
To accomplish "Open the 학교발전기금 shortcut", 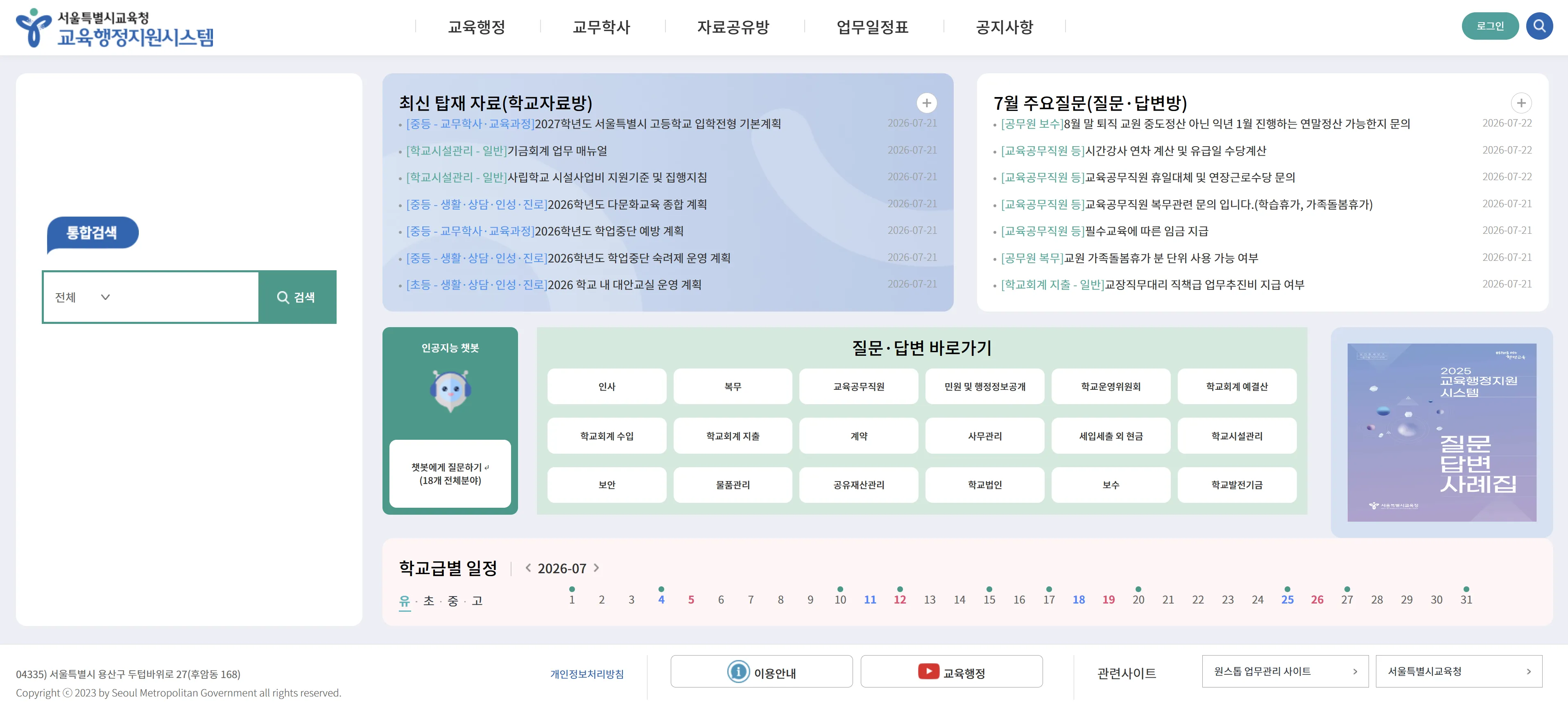I will pos(1236,485).
